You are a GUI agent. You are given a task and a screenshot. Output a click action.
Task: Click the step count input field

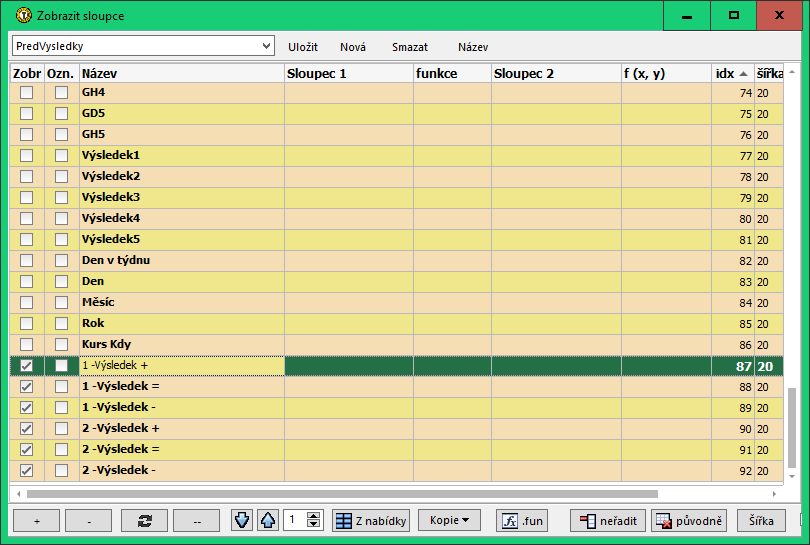click(295, 520)
